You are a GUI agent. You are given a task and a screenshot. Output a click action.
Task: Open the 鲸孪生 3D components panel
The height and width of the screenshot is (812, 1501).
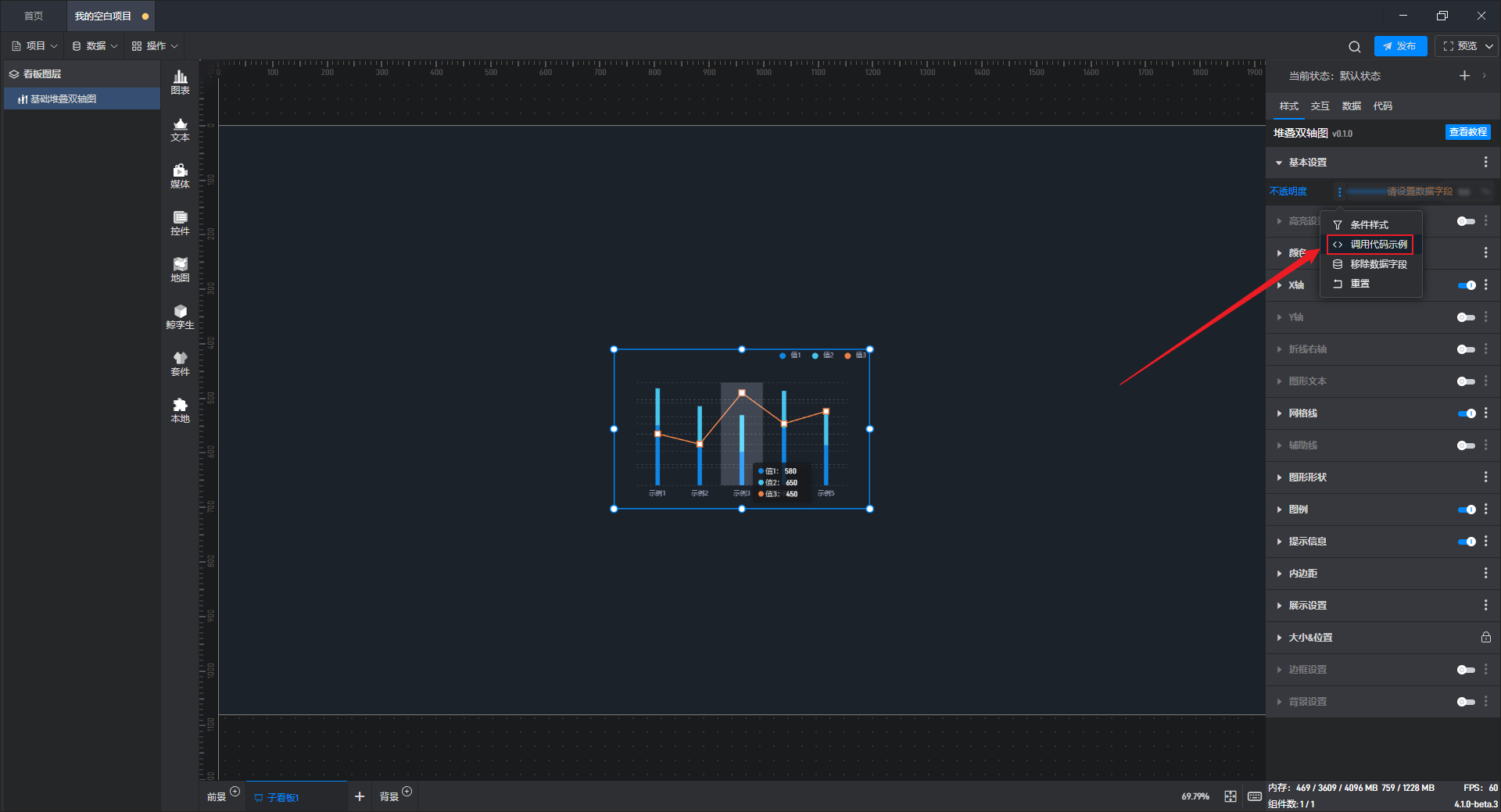180,317
